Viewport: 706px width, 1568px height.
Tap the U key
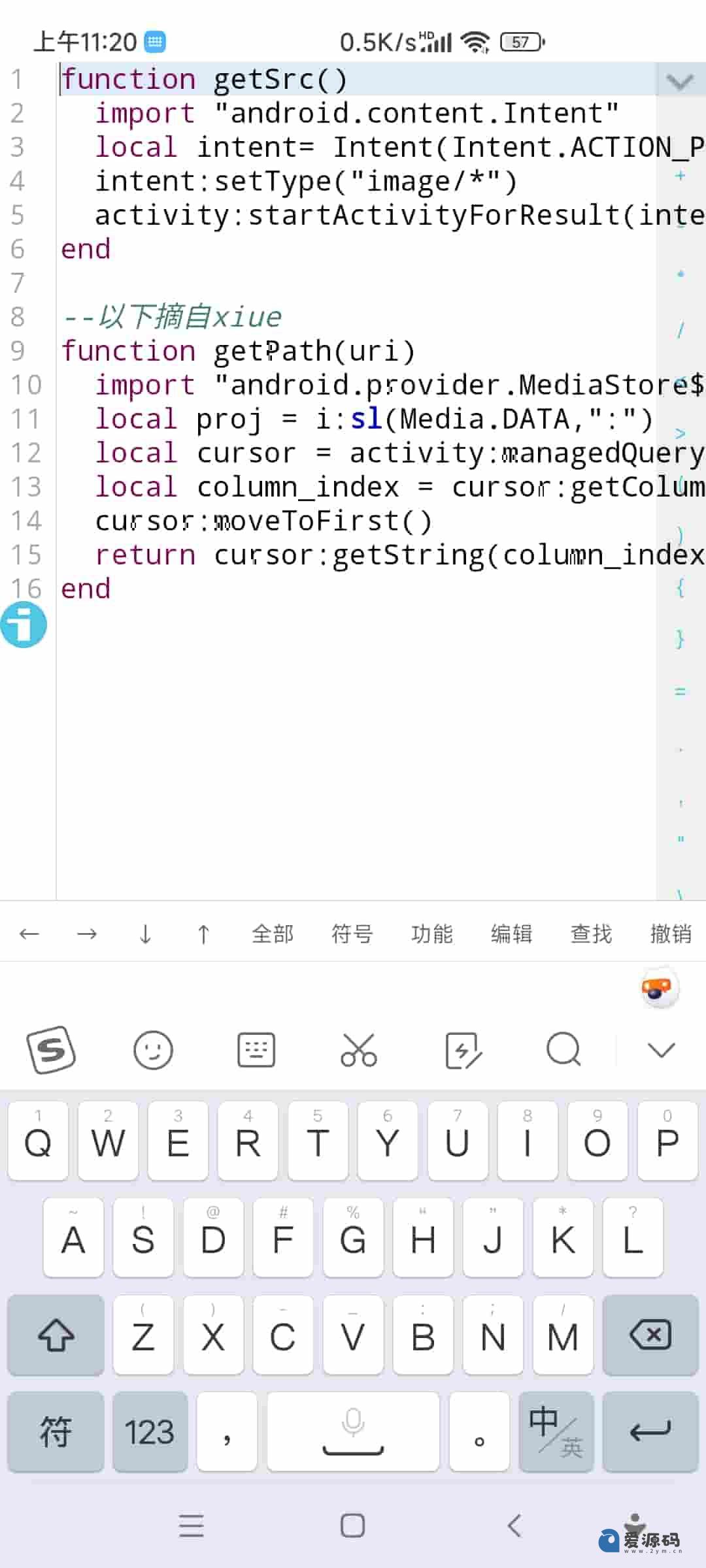pos(458,1141)
